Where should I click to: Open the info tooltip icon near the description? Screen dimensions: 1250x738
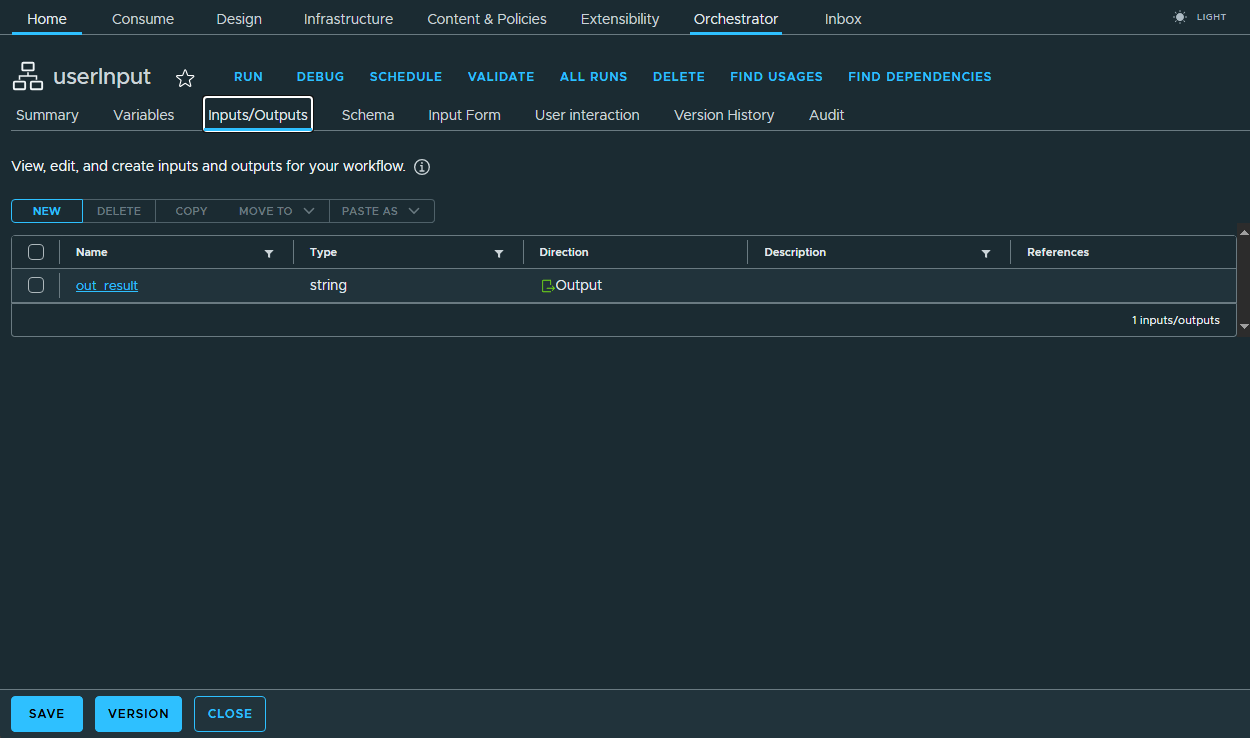coord(421,166)
